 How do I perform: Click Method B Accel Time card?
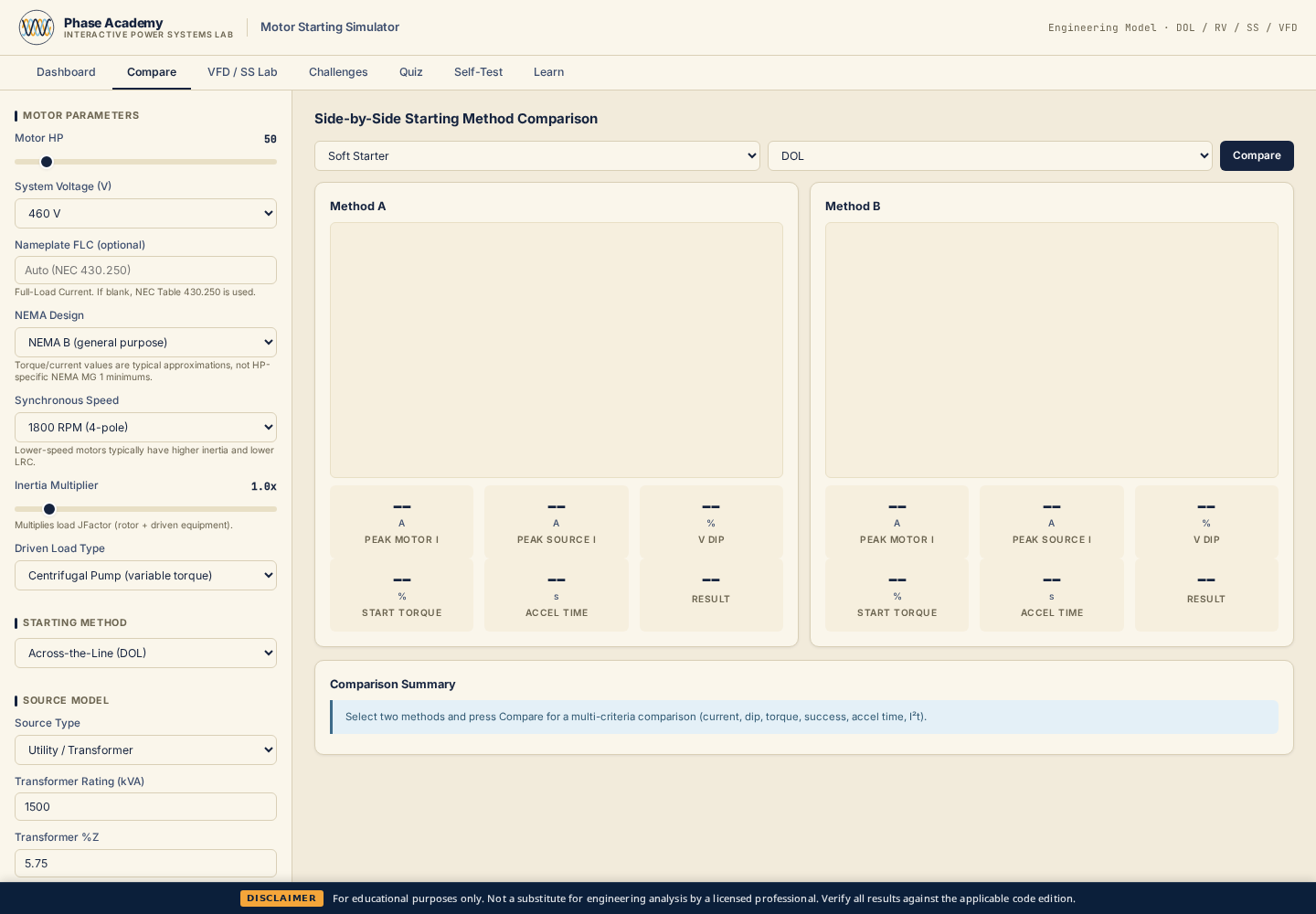point(1052,595)
